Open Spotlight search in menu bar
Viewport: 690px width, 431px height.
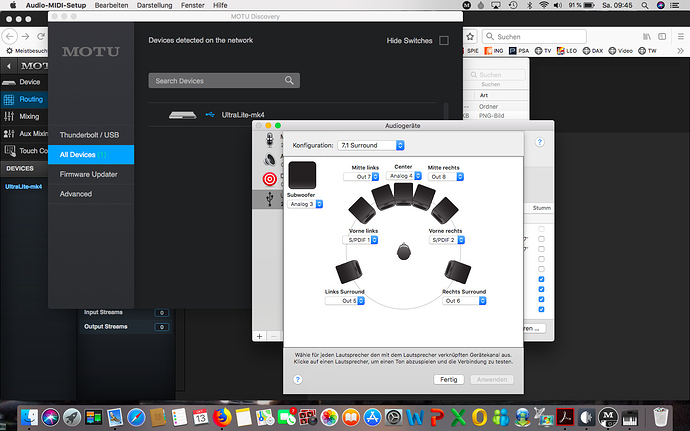(x=645, y=5)
